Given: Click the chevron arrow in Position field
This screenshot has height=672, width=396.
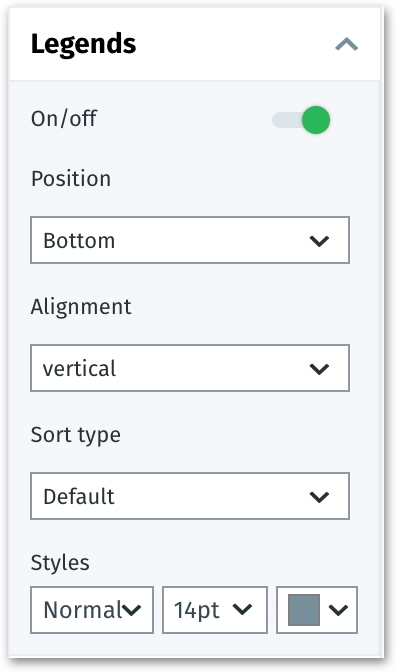Looking at the screenshot, I should pos(319,241).
